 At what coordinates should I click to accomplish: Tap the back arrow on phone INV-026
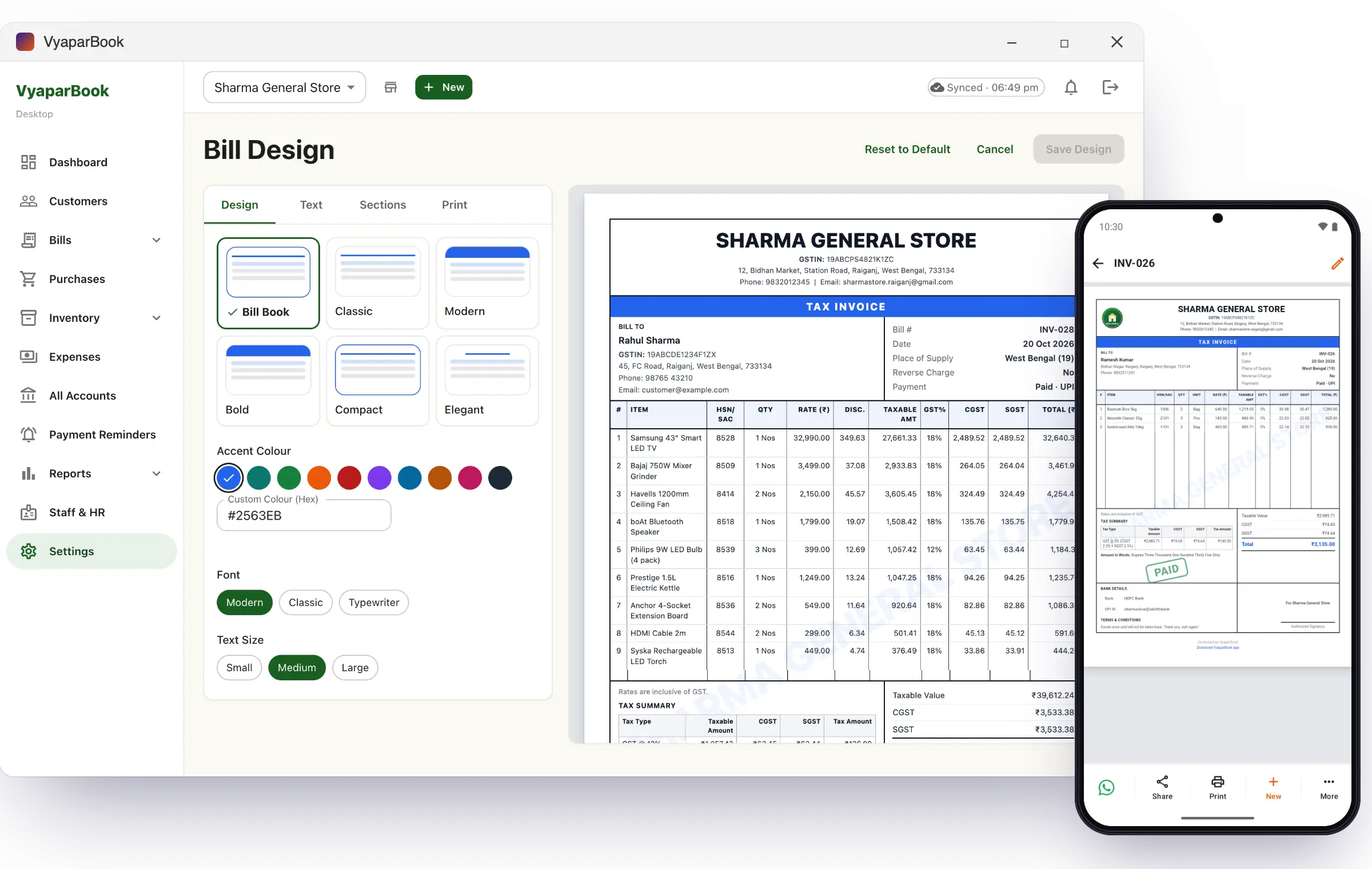click(x=1098, y=263)
